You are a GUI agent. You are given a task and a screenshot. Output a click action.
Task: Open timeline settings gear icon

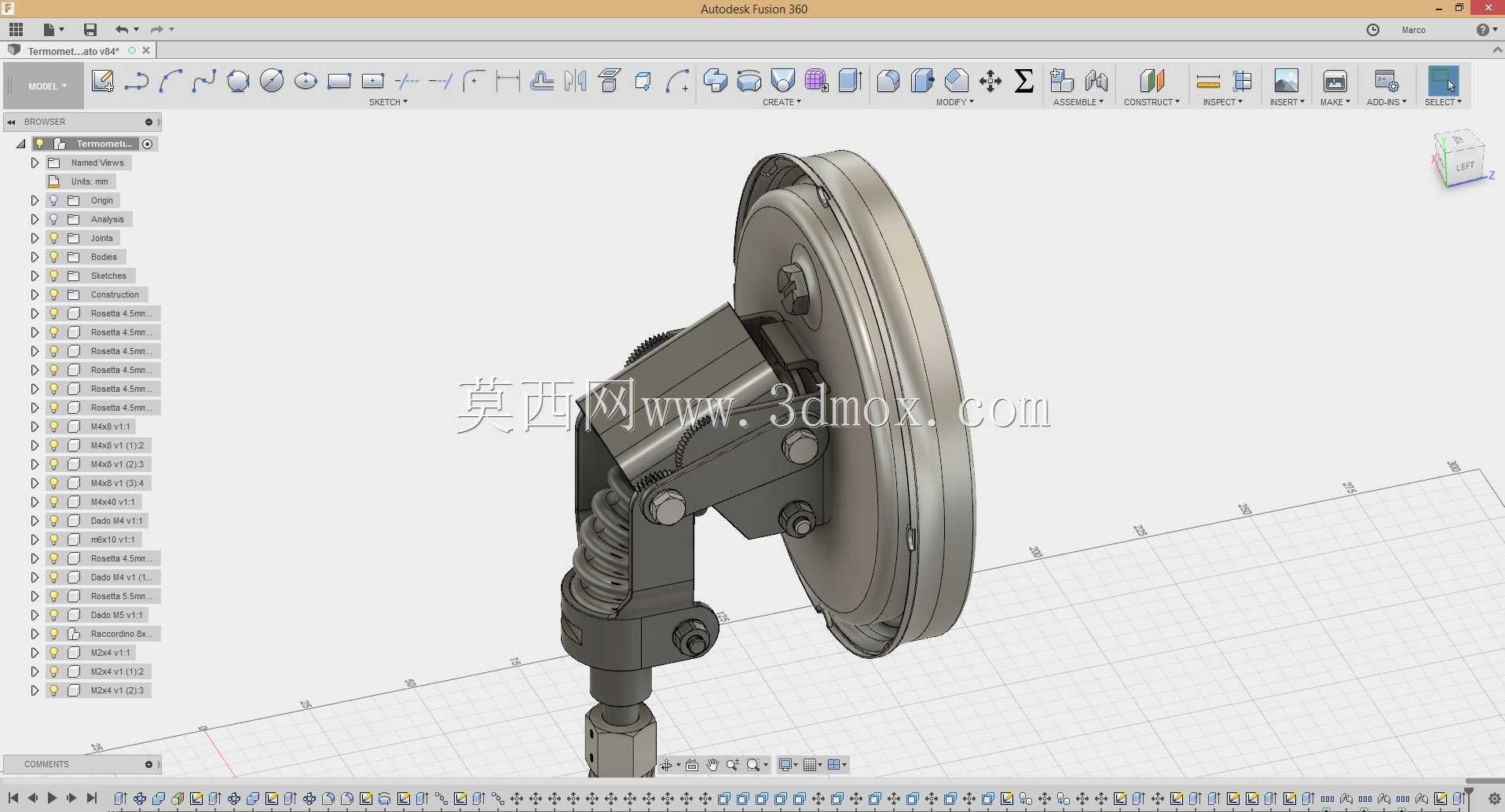coord(1494,799)
